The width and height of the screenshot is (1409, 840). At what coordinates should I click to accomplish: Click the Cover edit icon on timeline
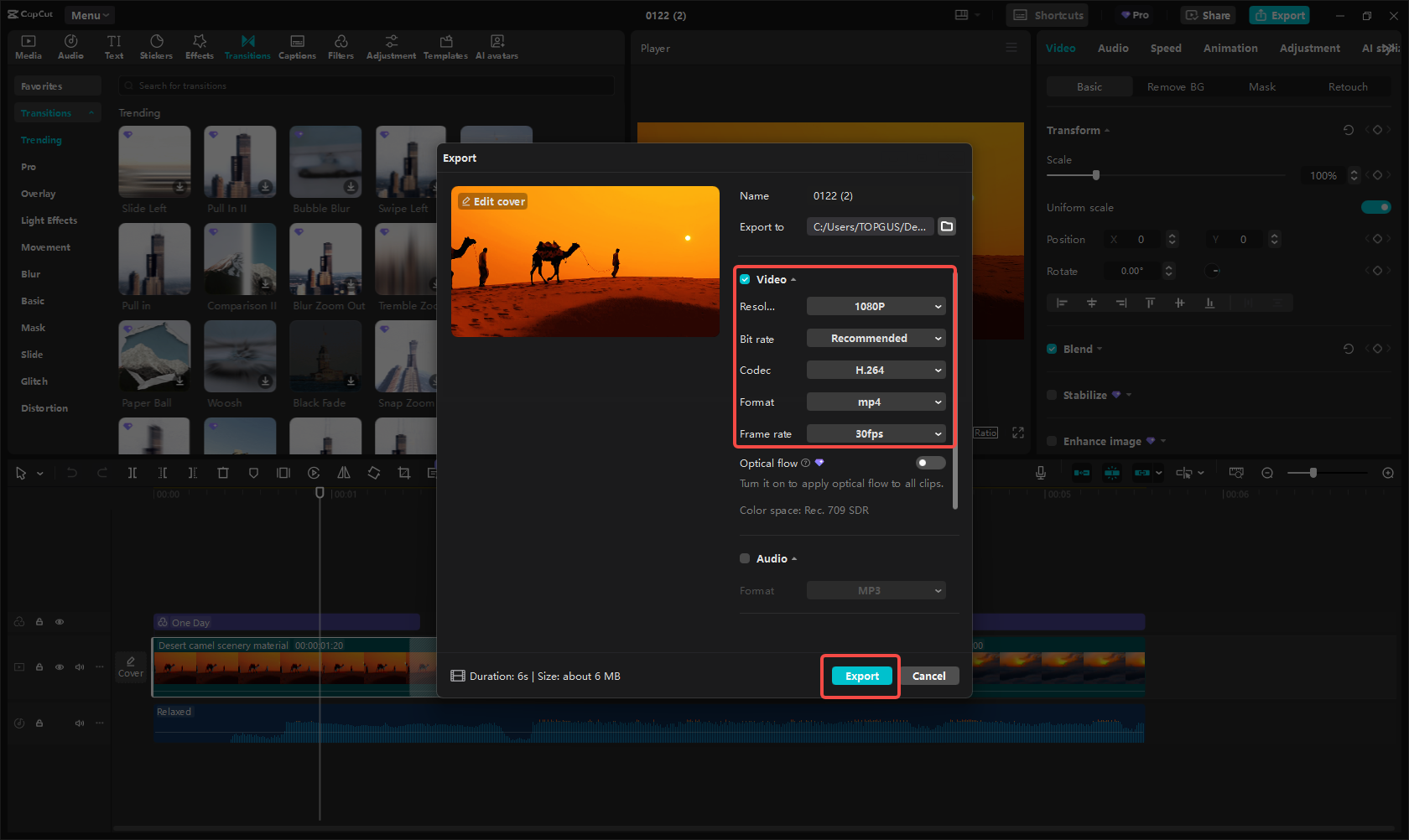(131, 666)
